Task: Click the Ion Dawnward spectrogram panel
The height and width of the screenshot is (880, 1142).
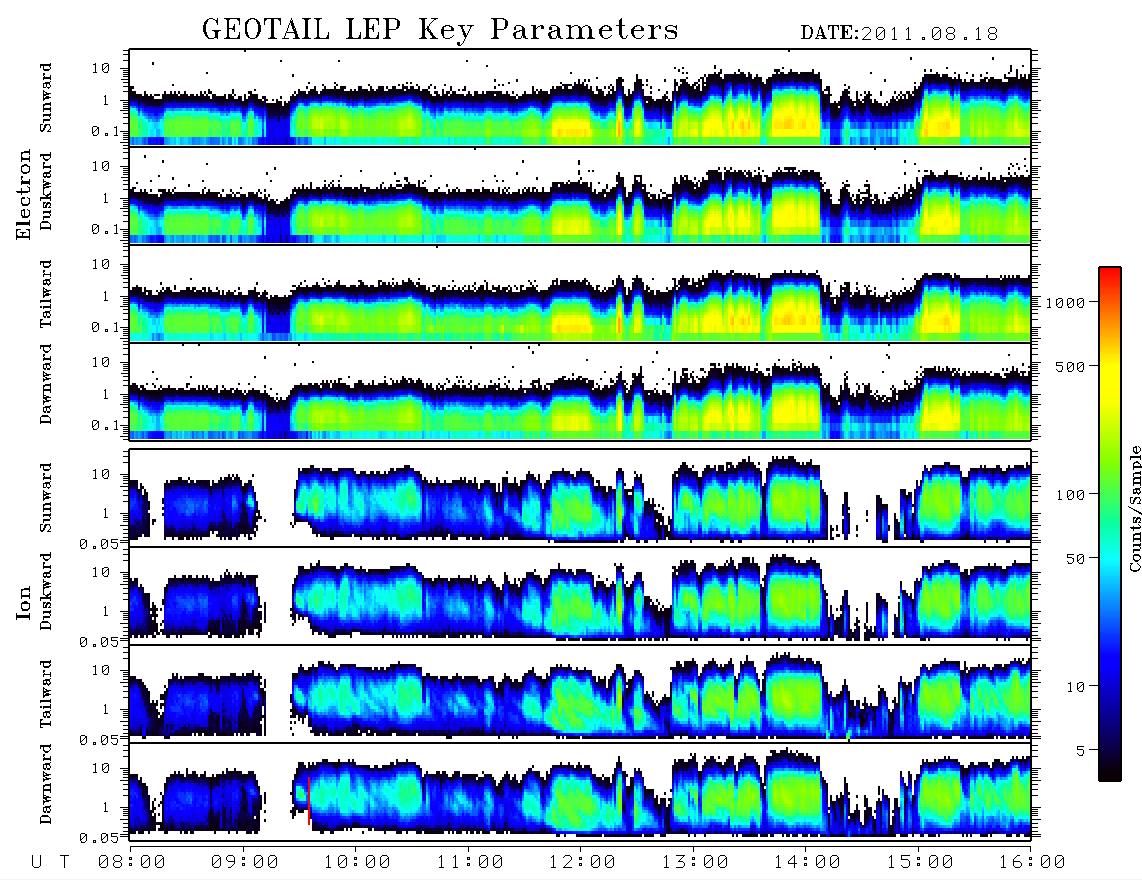Action: [580, 791]
